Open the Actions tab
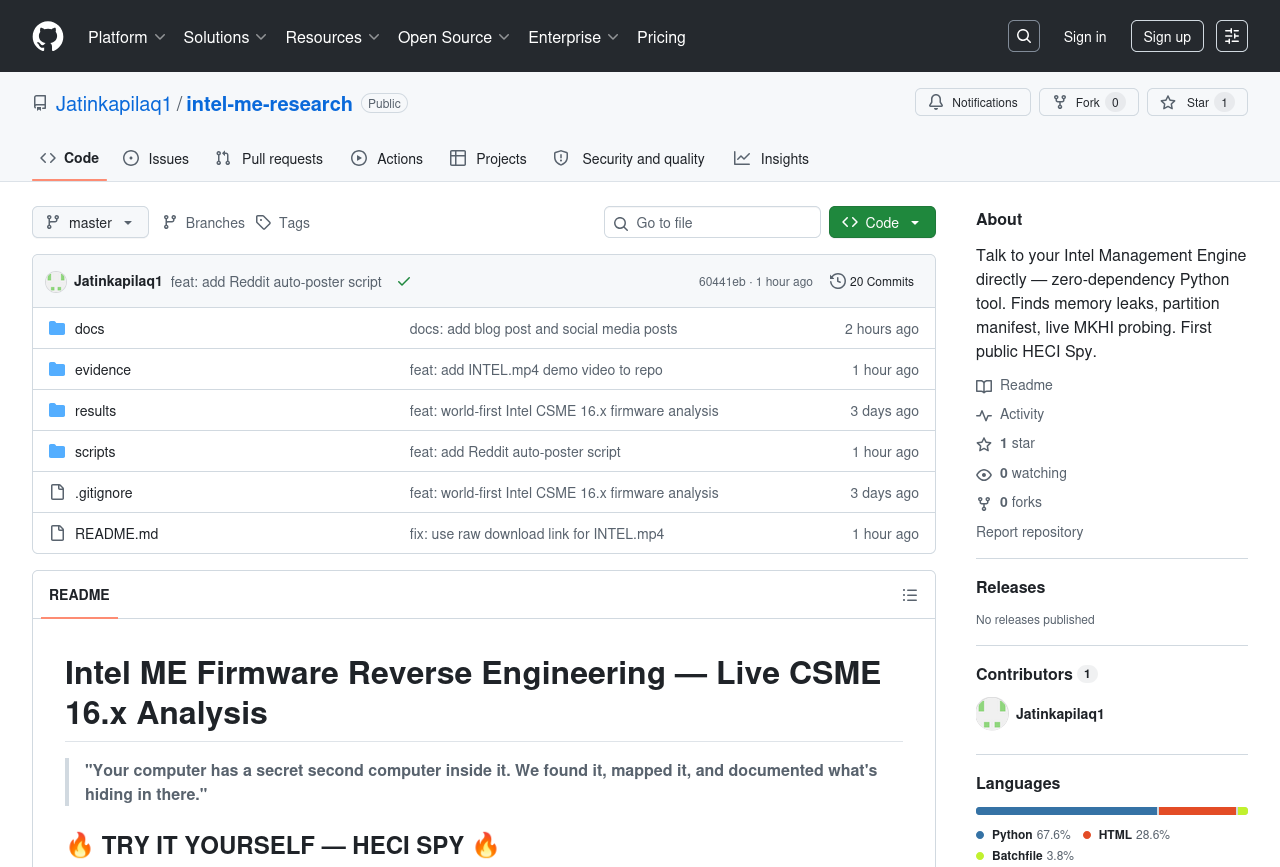Image resolution: width=1280 pixels, height=867 pixels. click(387, 158)
